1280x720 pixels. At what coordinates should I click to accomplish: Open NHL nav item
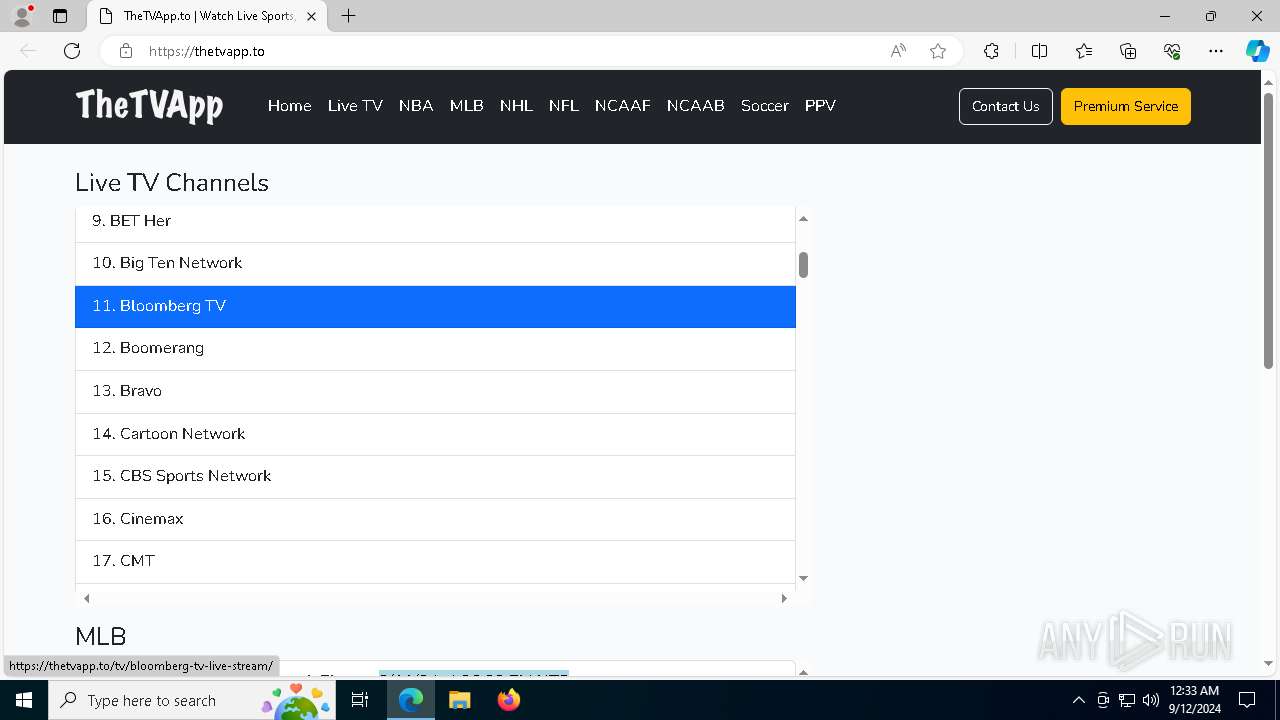click(x=516, y=106)
